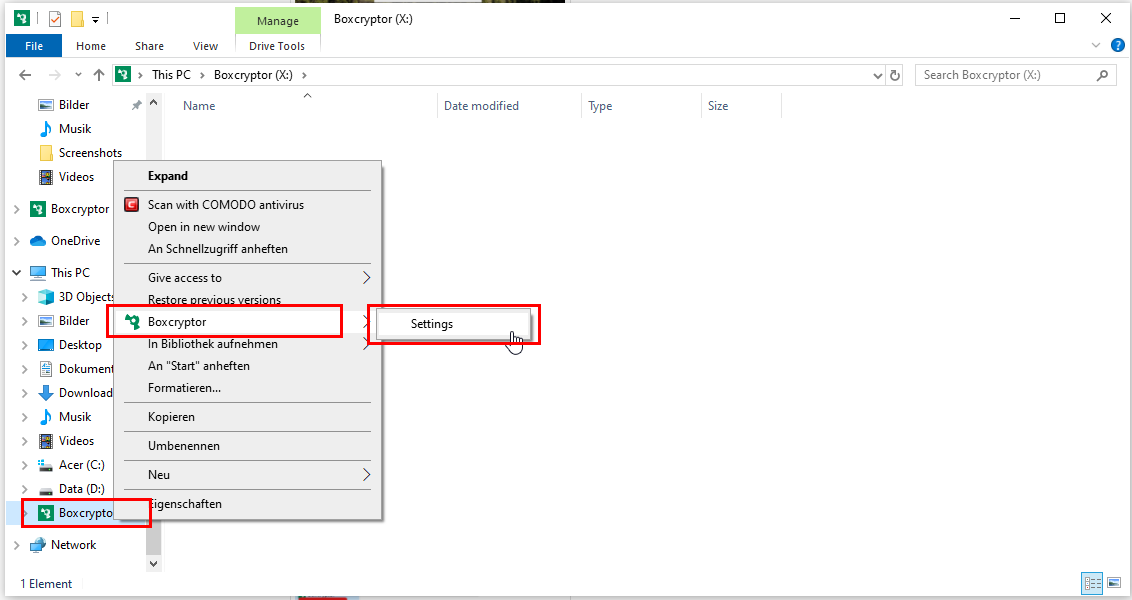Collapse the This PC tree node
This screenshot has height=600, width=1132.
coord(17,273)
